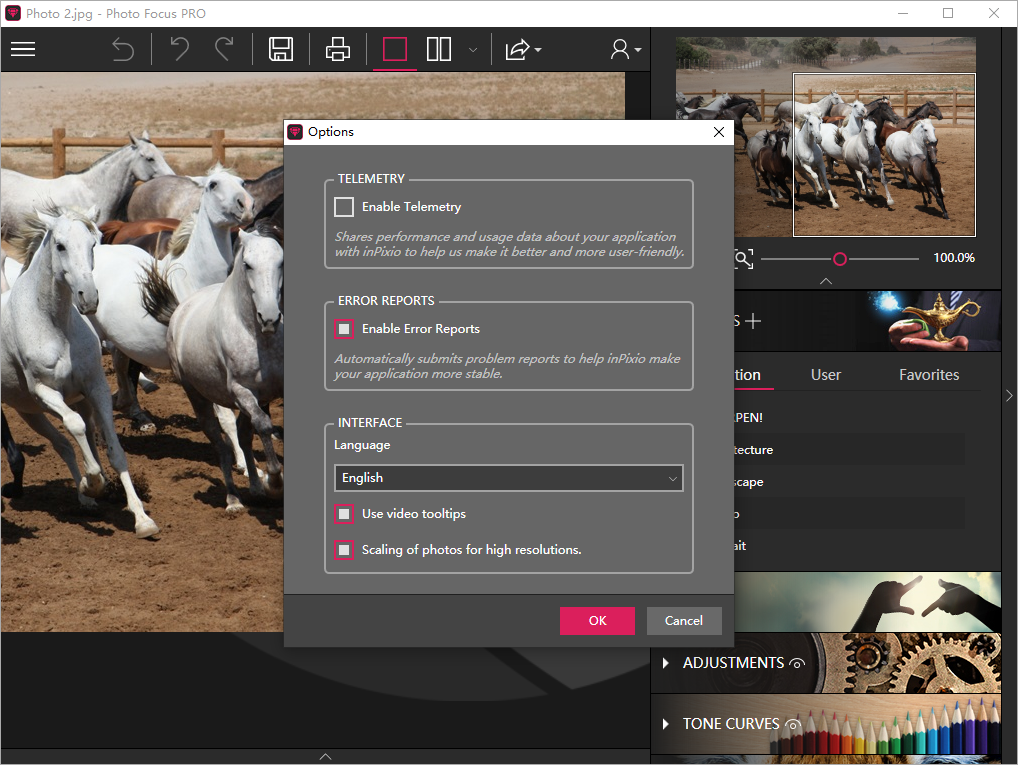Print the photo using the printer icon

[x=338, y=49]
